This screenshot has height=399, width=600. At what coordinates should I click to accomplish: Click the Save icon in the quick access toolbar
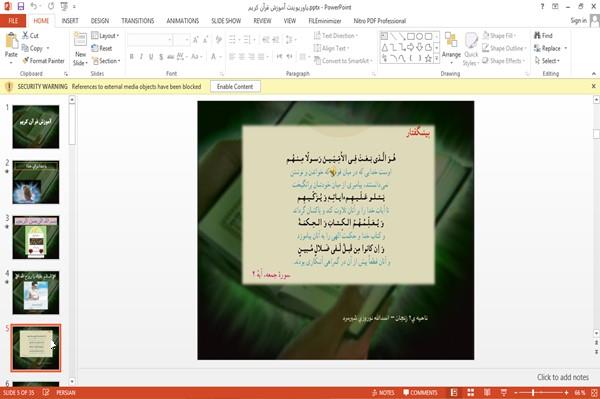pyautogui.click(x=21, y=6)
